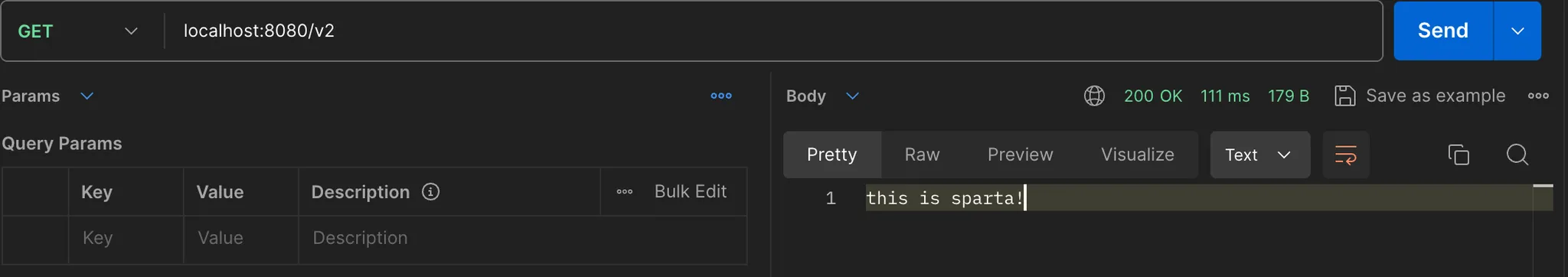Toggle the word wrap lines icon
Viewport: 1568px width, 277px height.
point(1345,155)
